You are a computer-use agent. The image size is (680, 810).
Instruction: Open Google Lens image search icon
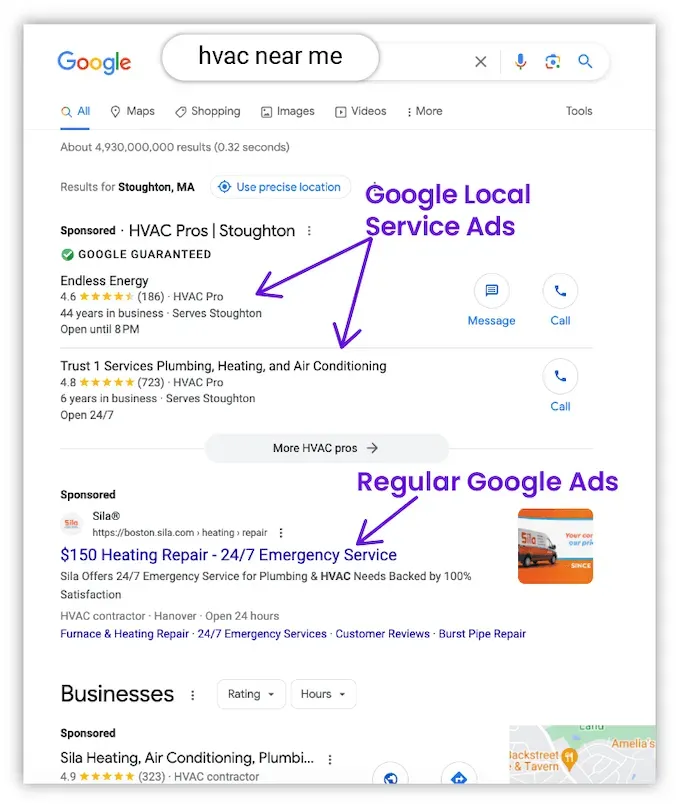[x=552, y=61]
